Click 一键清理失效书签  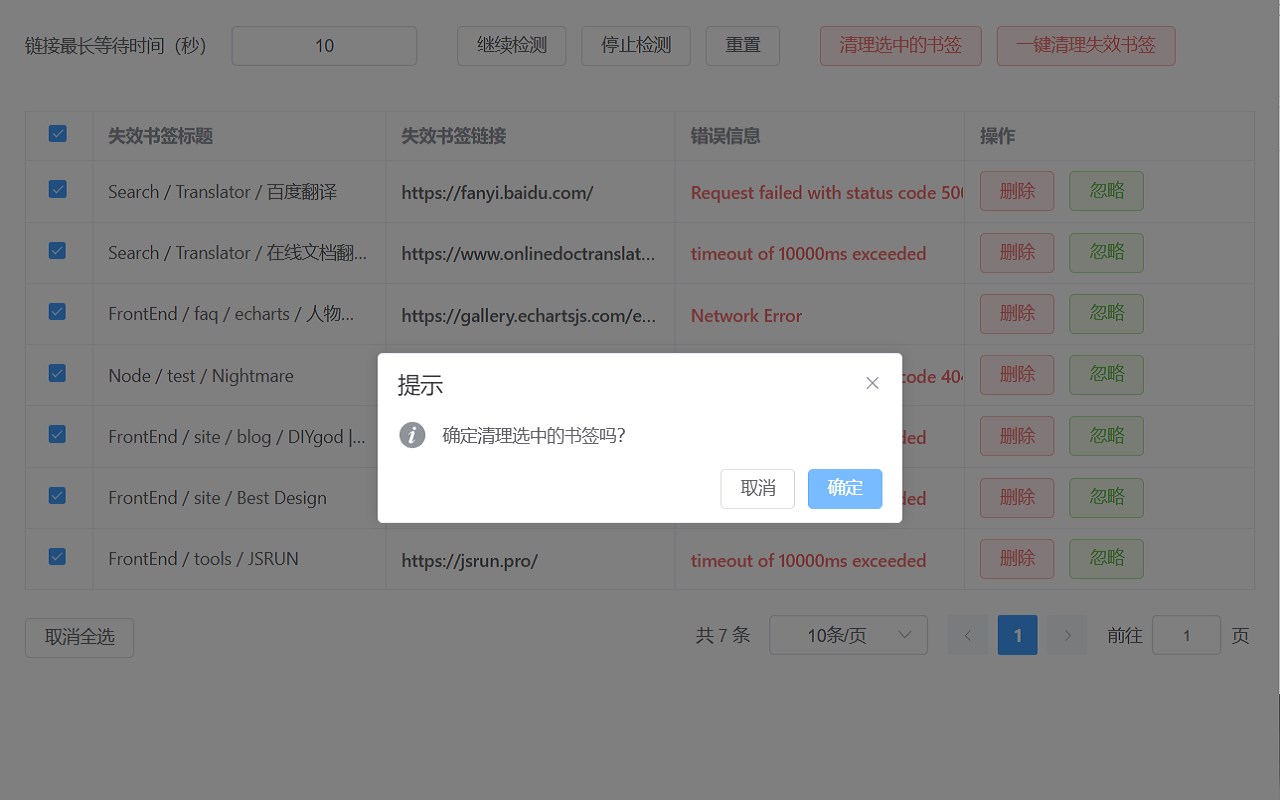click(x=1086, y=45)
